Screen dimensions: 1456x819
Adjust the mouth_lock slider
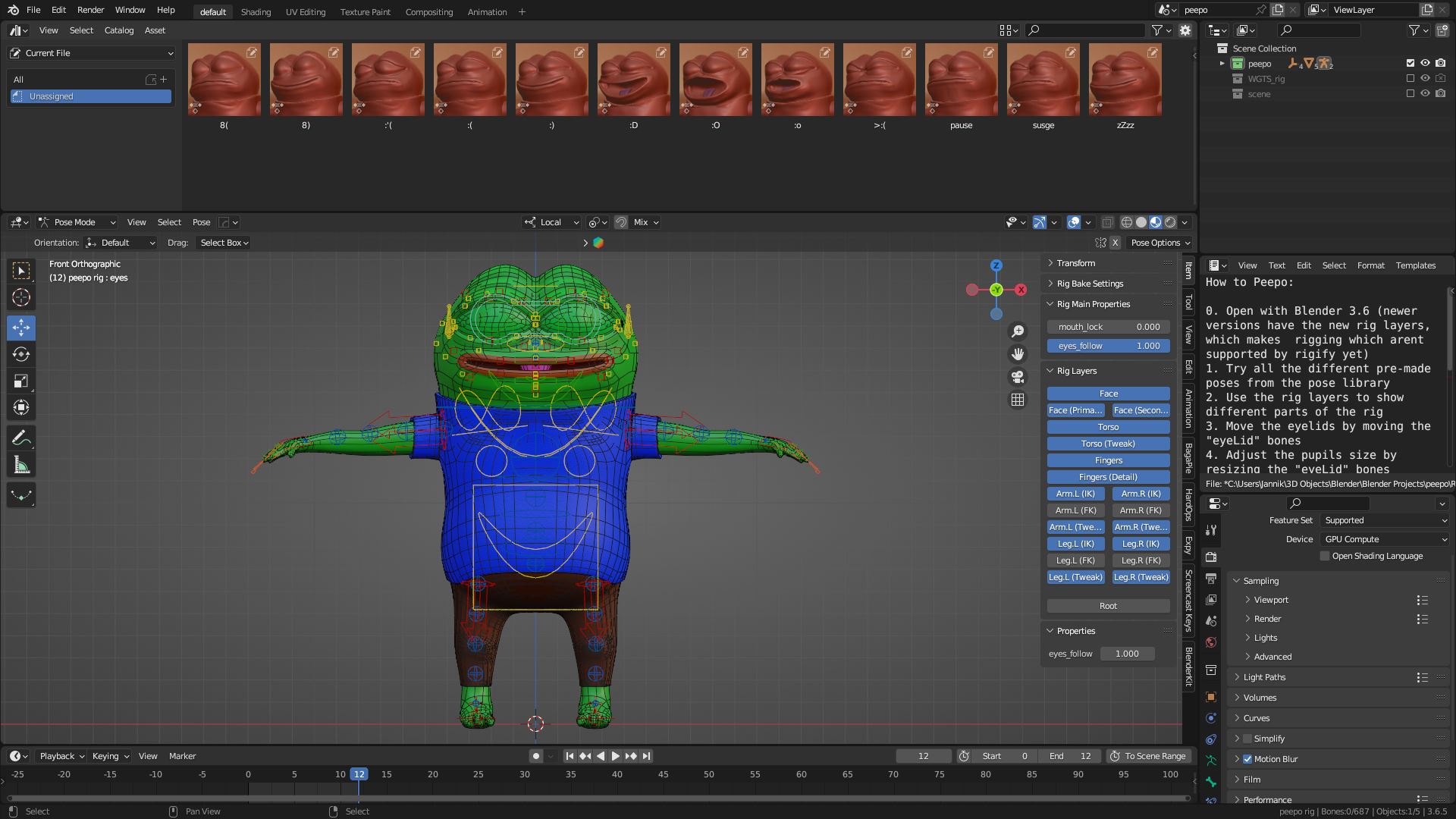(x=1108, y=327)
